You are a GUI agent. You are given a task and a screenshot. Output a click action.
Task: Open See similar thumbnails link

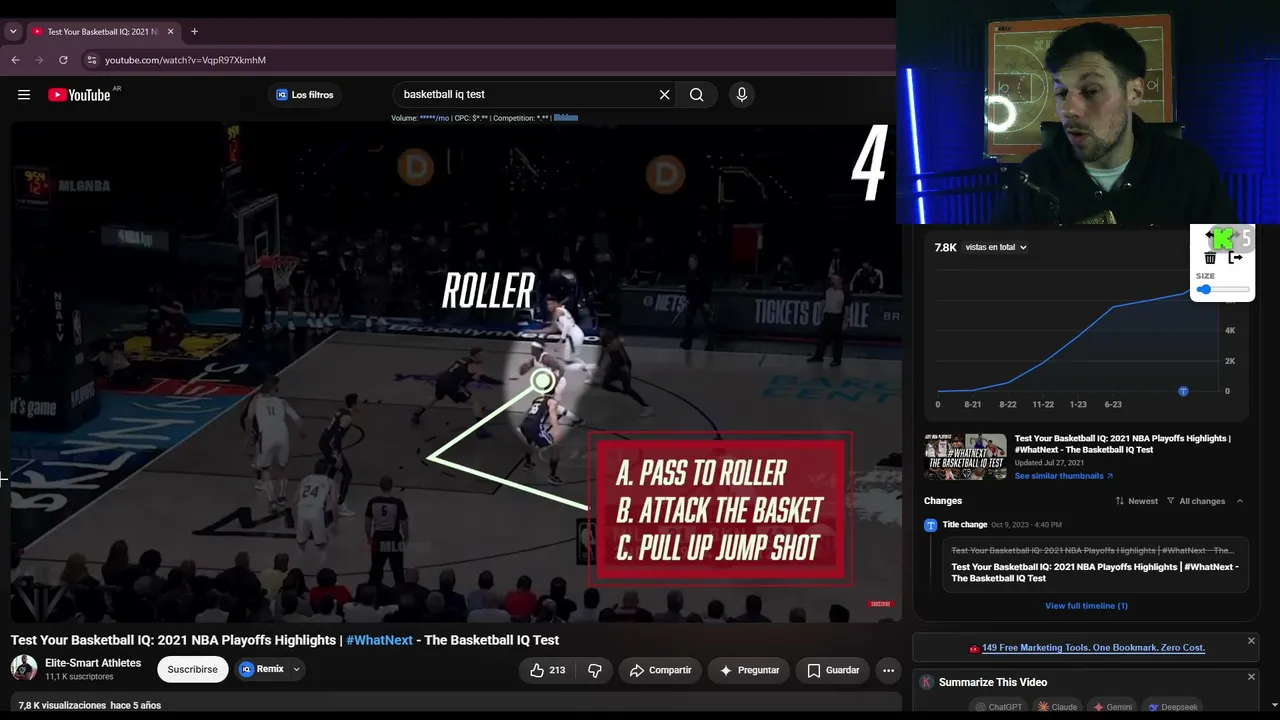(1064, 476)
